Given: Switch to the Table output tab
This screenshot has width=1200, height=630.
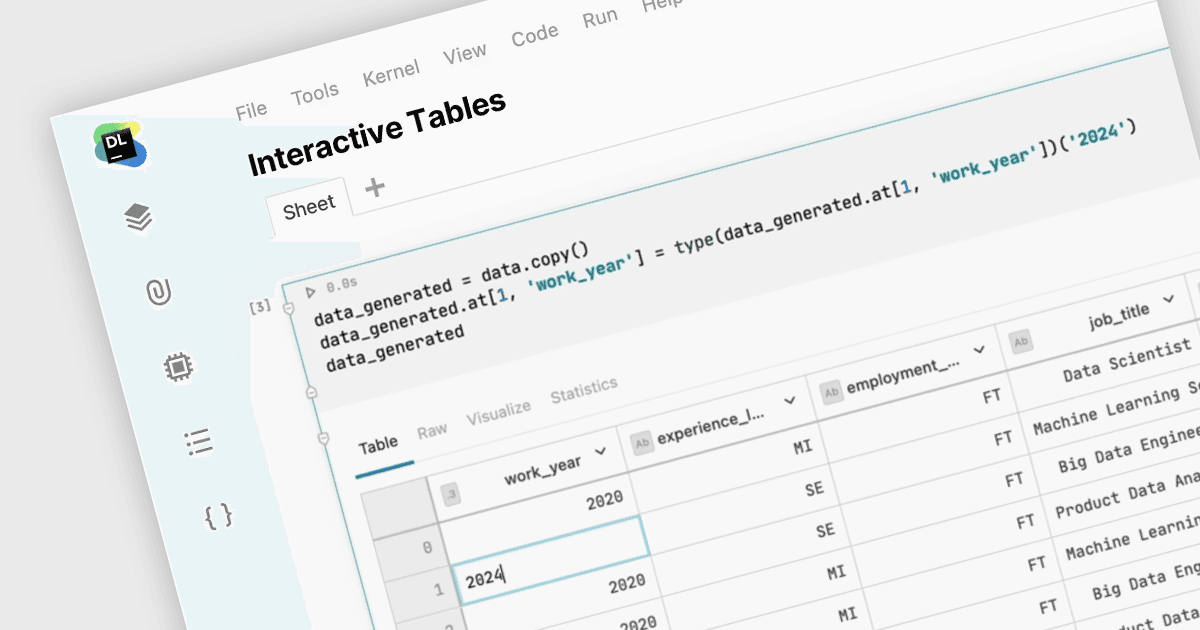Looking at the screenshot, I should coord(378,445).
